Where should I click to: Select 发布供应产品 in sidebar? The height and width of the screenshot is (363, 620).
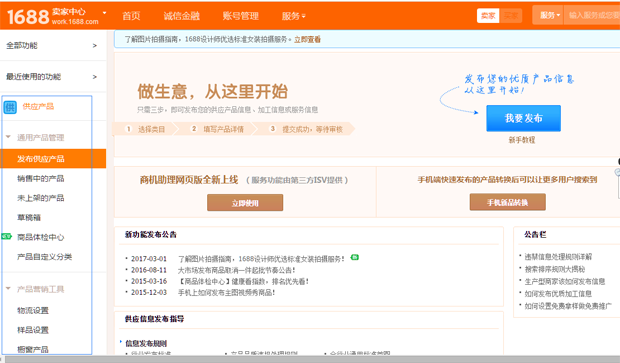(x=53, y=159)
